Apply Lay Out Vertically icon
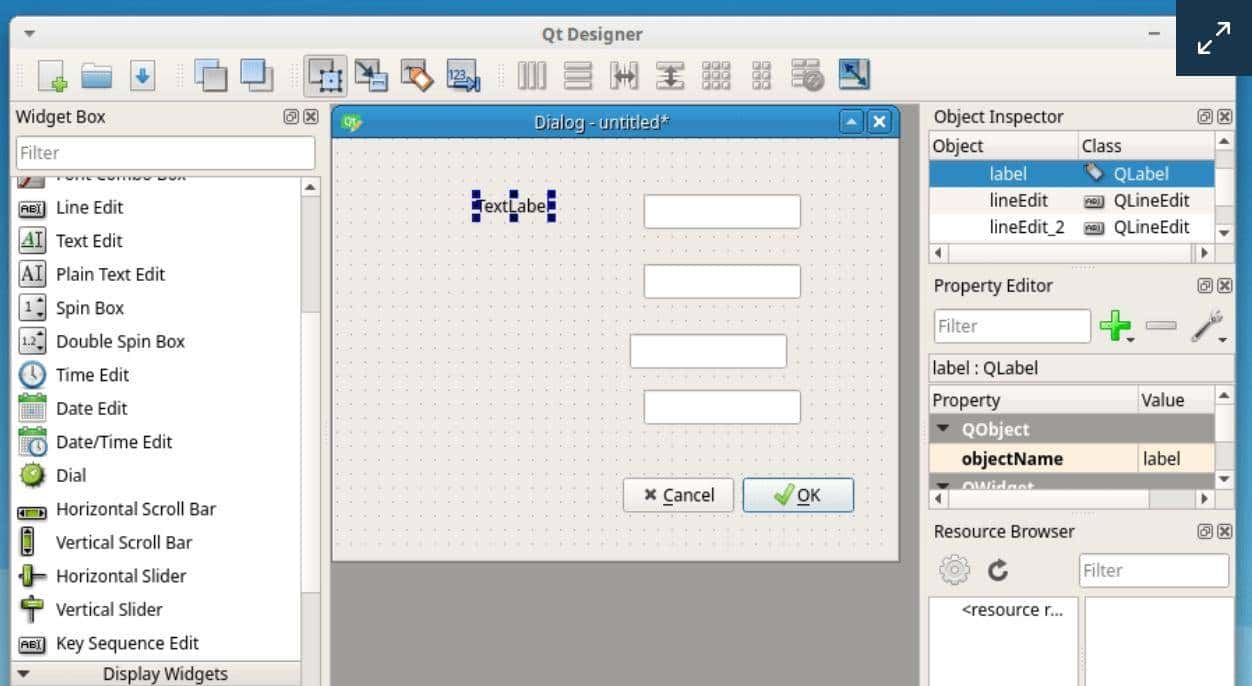The image size is (1252, 686). point(577,75)
